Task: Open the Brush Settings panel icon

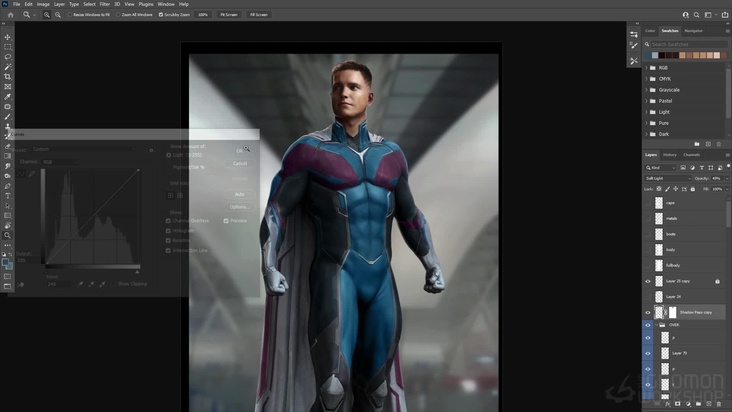Action: pyautogui.click(x=633, y=45)
